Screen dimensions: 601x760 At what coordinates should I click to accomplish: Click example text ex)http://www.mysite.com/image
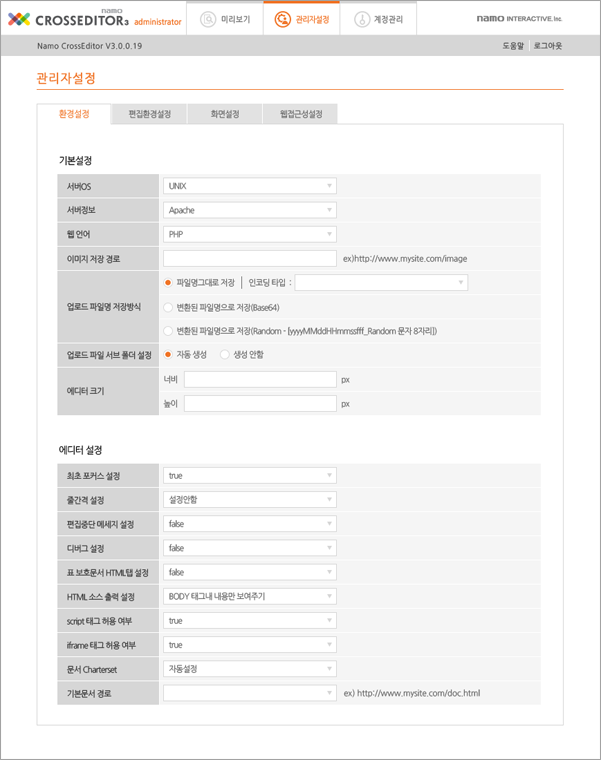(x=405, y=259)
